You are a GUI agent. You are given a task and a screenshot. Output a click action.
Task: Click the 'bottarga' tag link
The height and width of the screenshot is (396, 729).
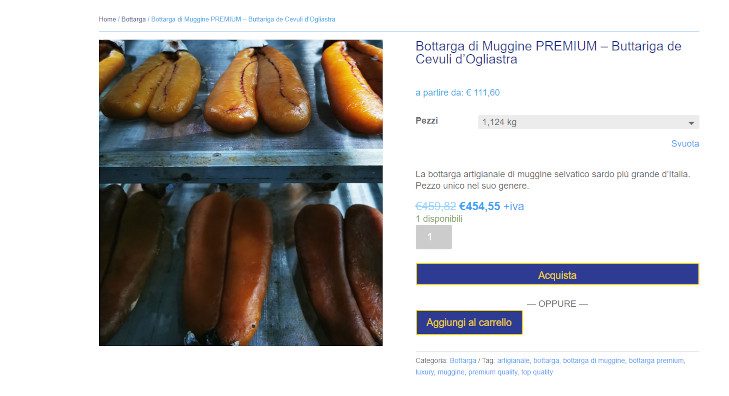[x=546, y=361]
